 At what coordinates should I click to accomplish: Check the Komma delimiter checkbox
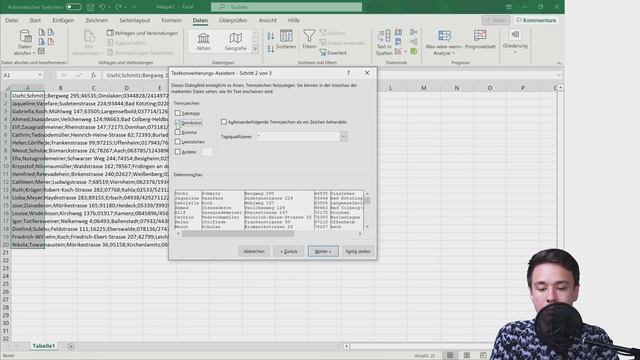[178, 132]
